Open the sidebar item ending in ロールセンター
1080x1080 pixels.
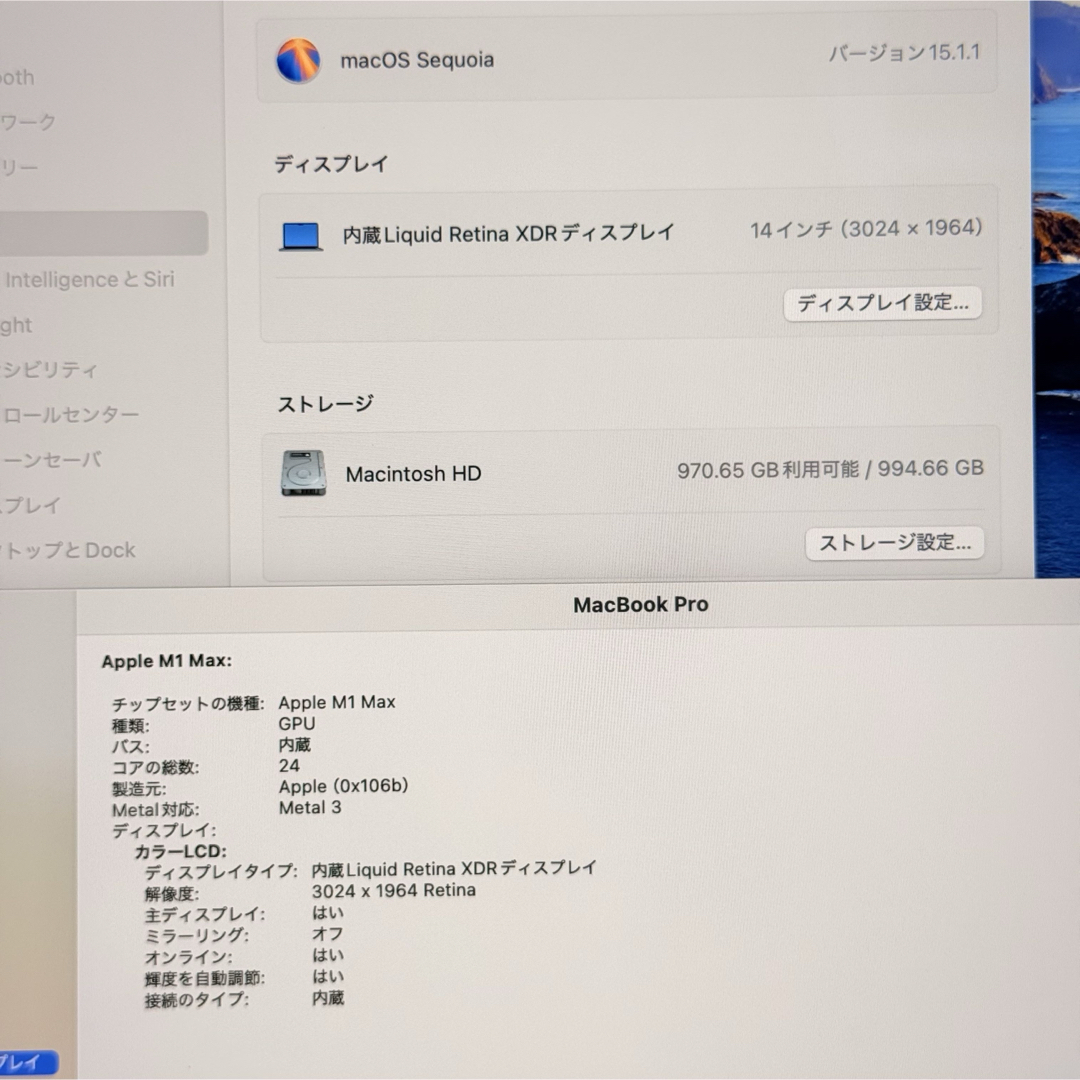click(x=70, y=415)
